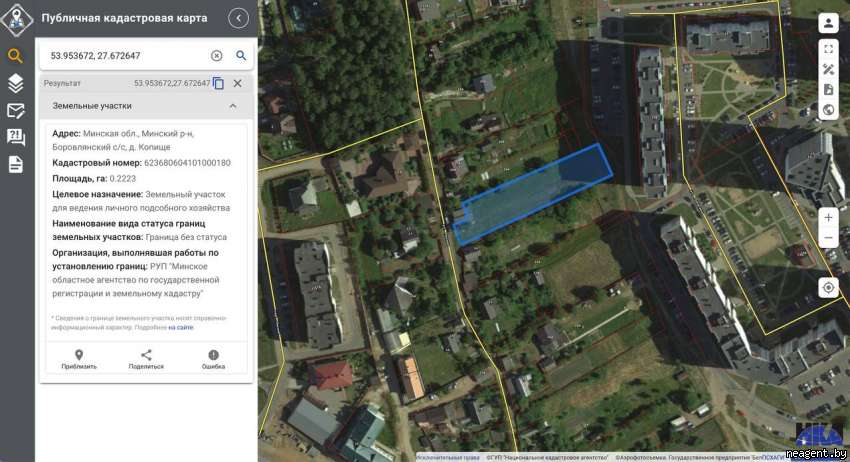This screenshot has height=462, width=850.
Task: Close the Результат panel
Action: click(238, 83)
